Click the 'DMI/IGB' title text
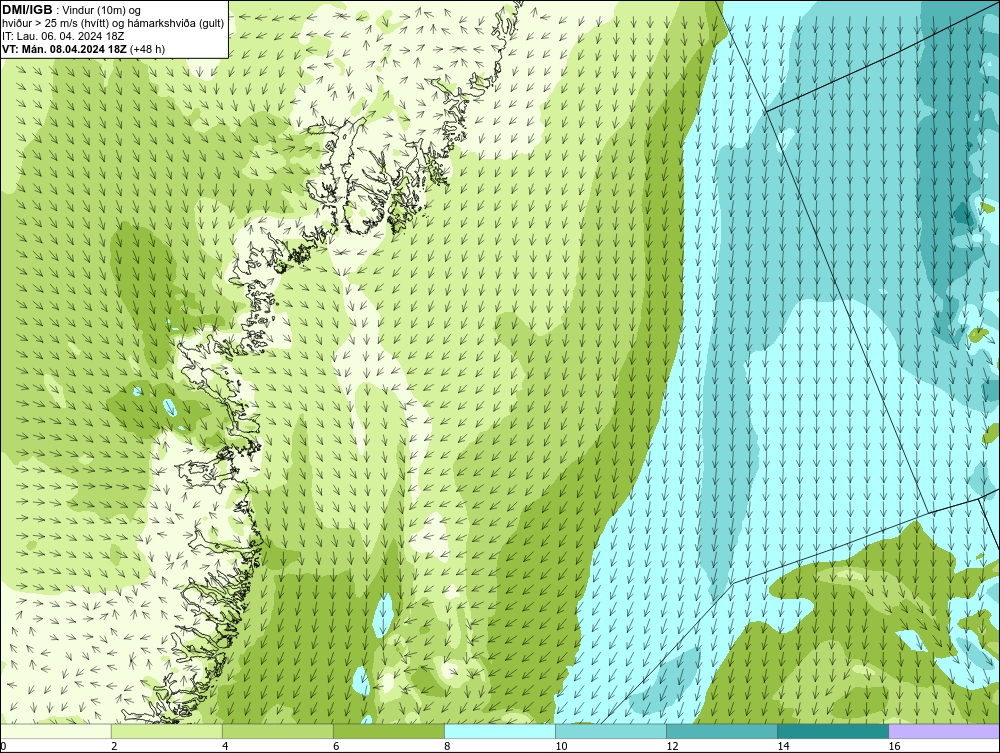This screenshot has width=1000, height=753. click(27, 10)
